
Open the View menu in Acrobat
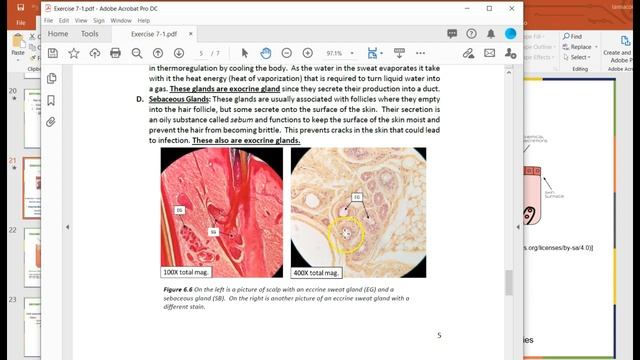click(81, 20)
